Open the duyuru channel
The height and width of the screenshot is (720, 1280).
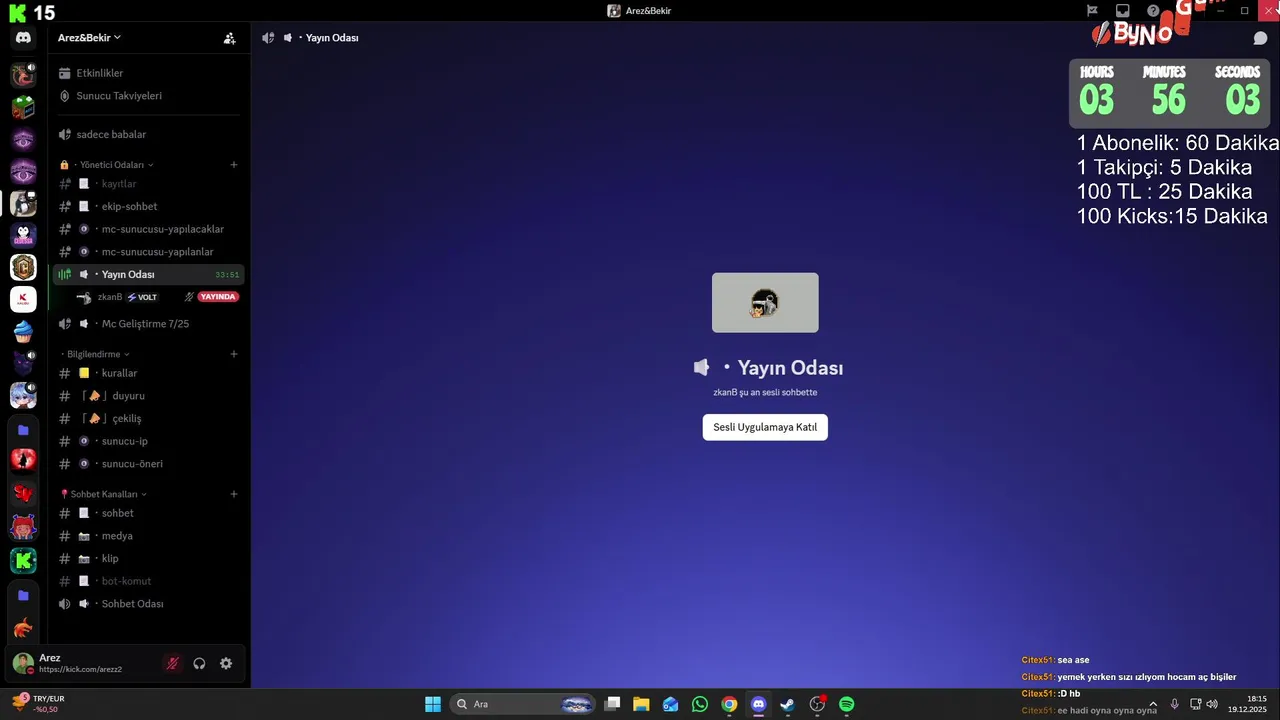pyautogui.click(x=148, y=396)
